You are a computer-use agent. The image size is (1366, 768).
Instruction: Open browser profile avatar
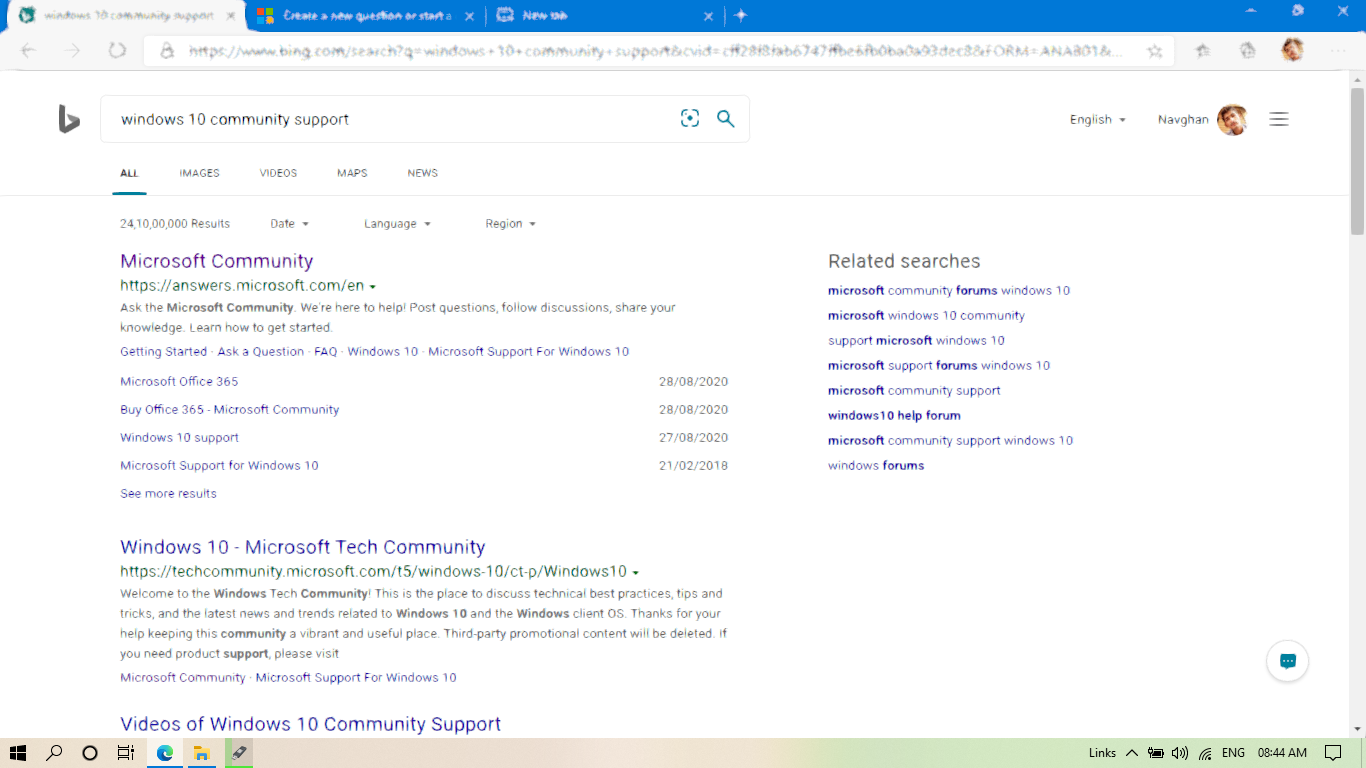coord(1292,50)
